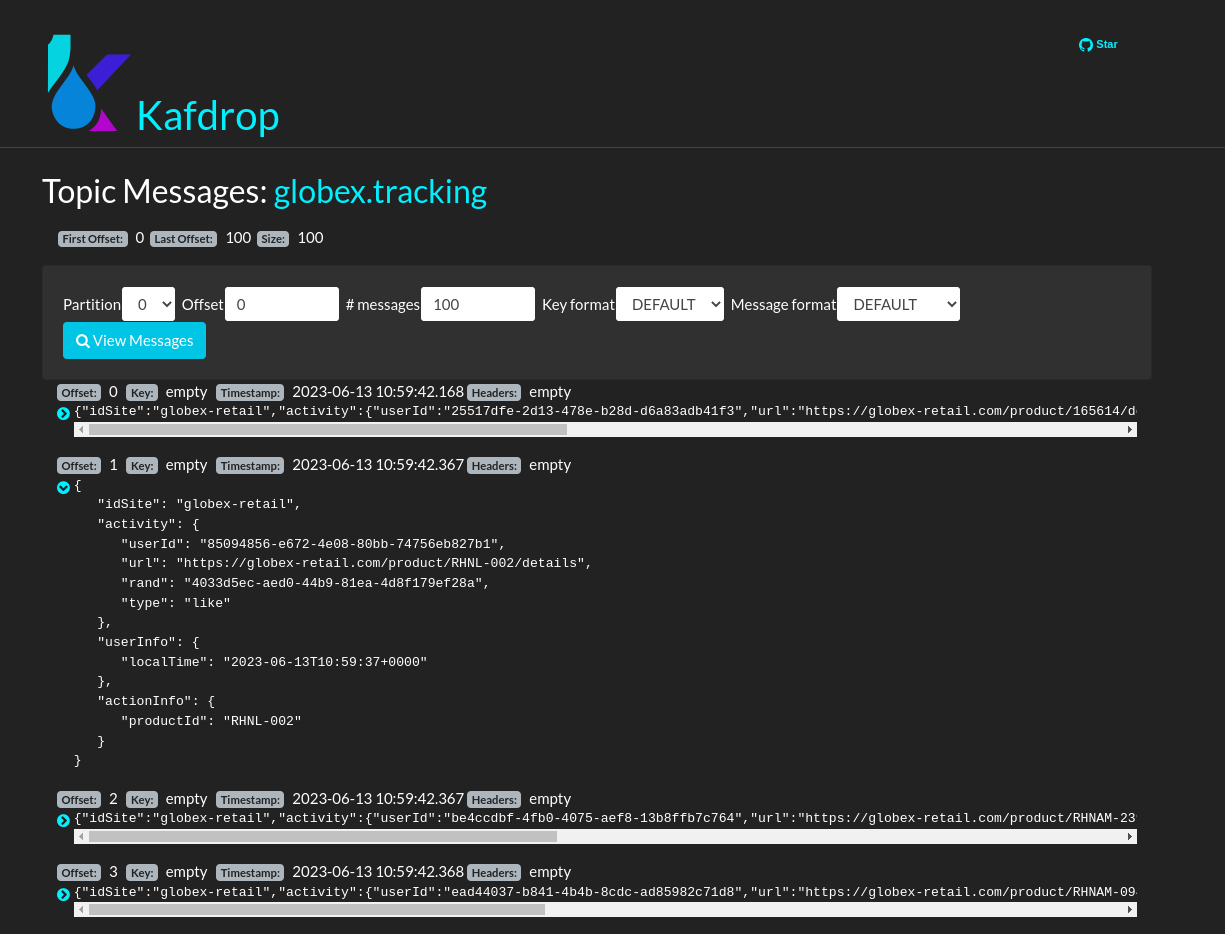
Task: Click the "localTime" value line
Action: (274, 662)
